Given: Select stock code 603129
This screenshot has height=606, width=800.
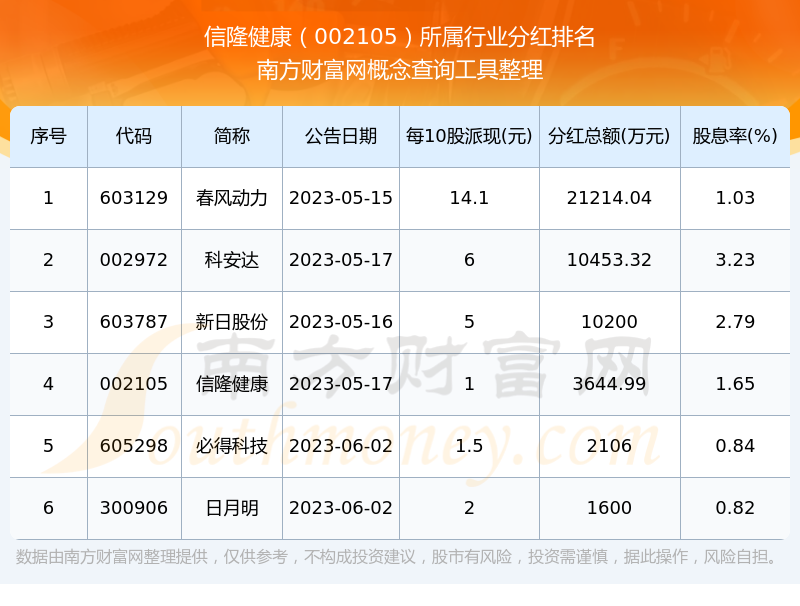Looking at the screenshot, I should point(134,198).
